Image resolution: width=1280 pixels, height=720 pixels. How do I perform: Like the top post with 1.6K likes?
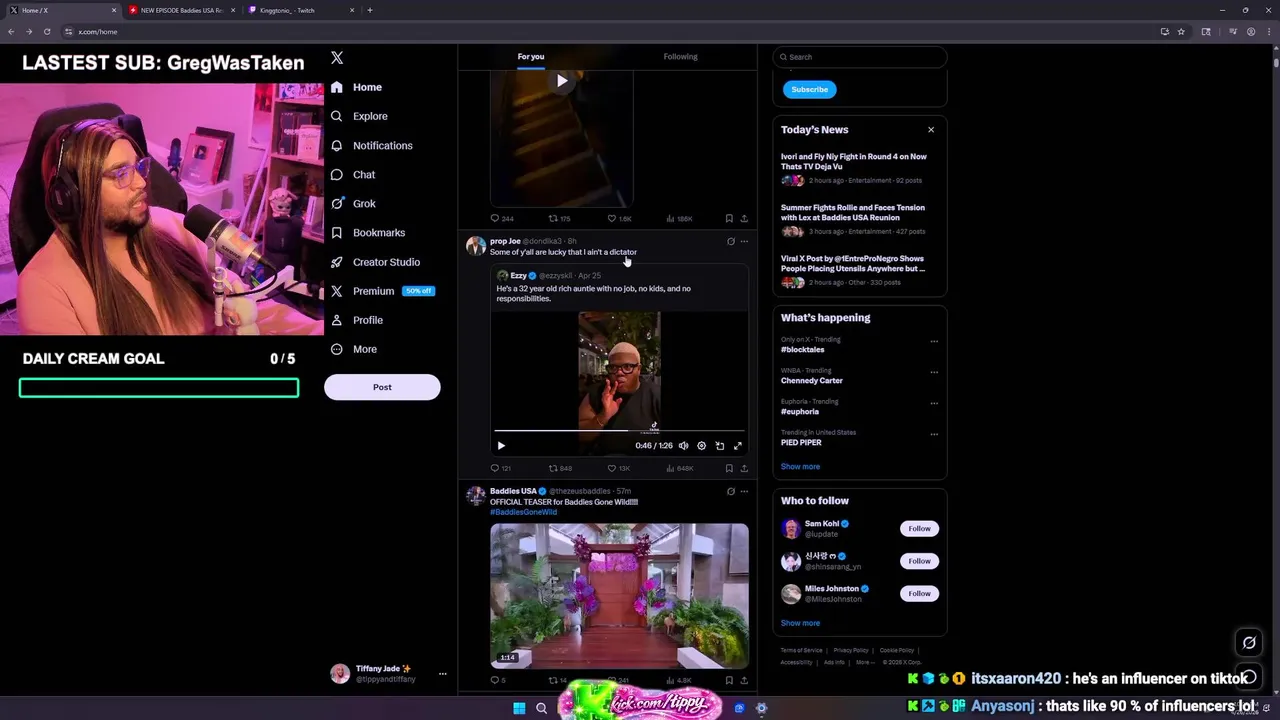click(620, 218)
